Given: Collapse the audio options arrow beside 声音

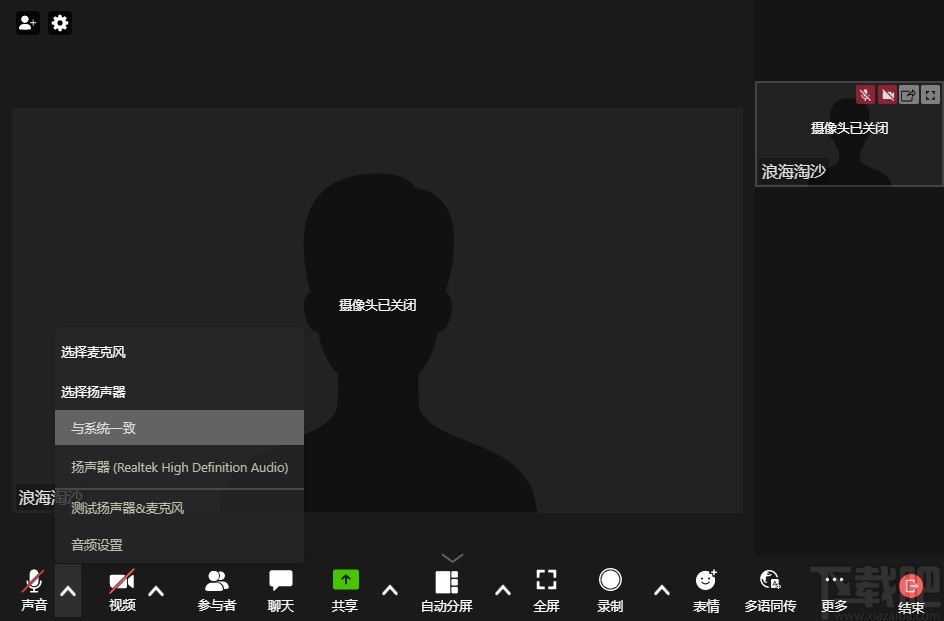Looking at the screenshot, I should tap(68, 590).
